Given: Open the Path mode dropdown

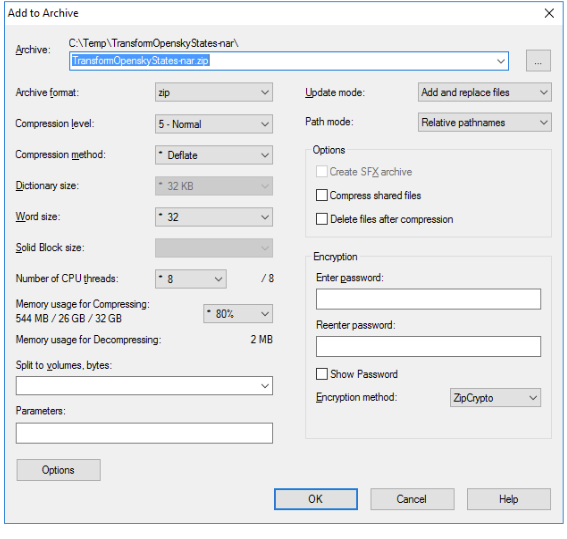Looking at the screenshot, I should point(485,123).
